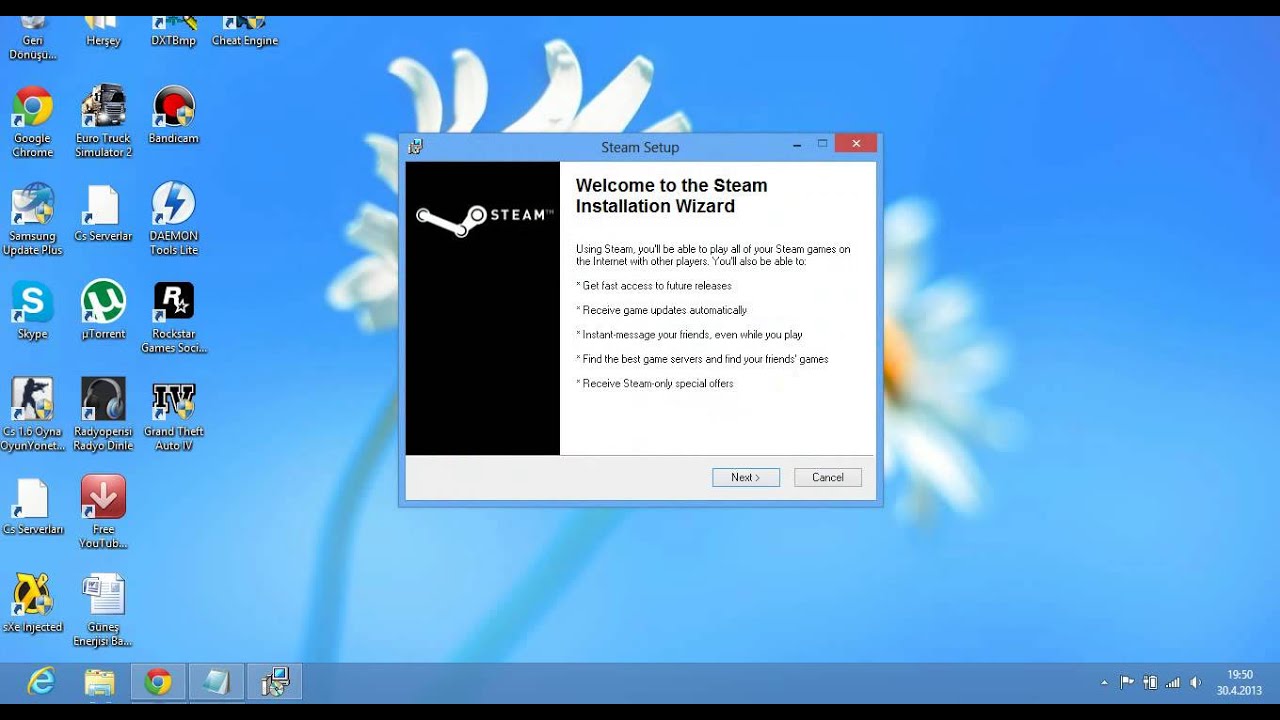Open the Action Center flag icon

pos(1127,683)
